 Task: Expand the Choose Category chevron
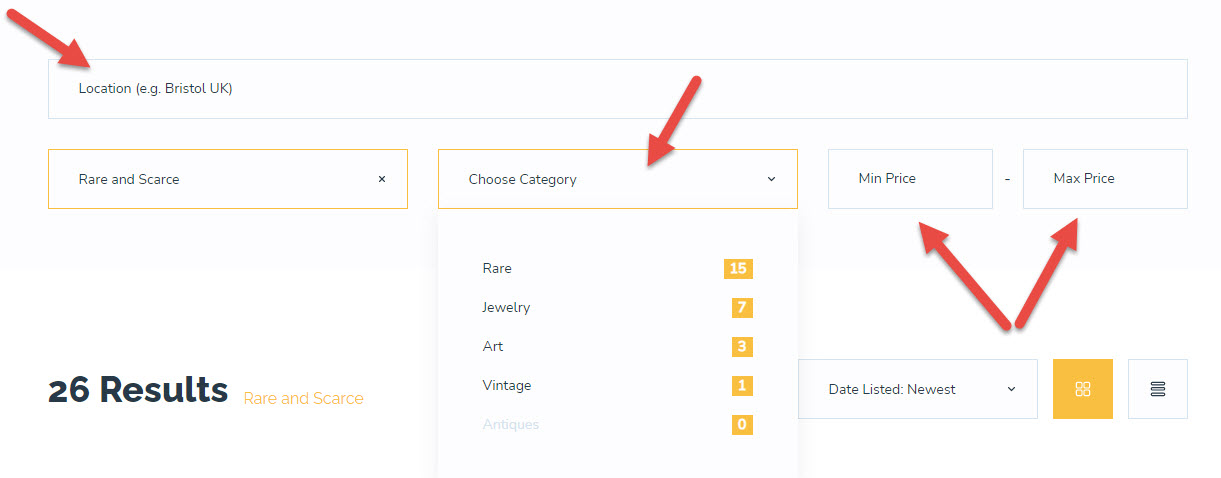point(771,179)
